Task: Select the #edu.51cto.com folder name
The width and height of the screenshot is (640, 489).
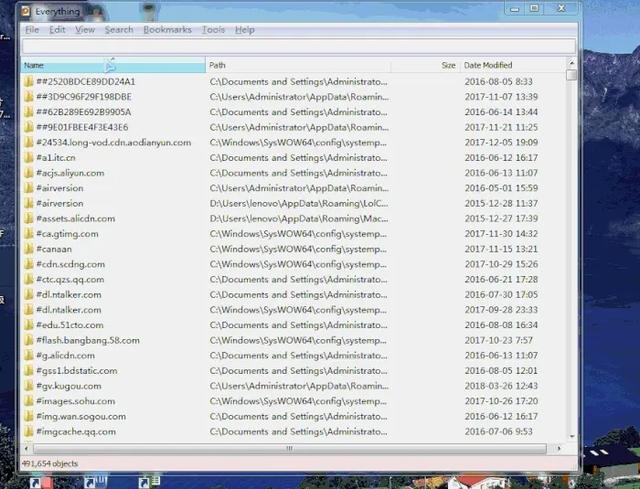Action: point(70,325)
